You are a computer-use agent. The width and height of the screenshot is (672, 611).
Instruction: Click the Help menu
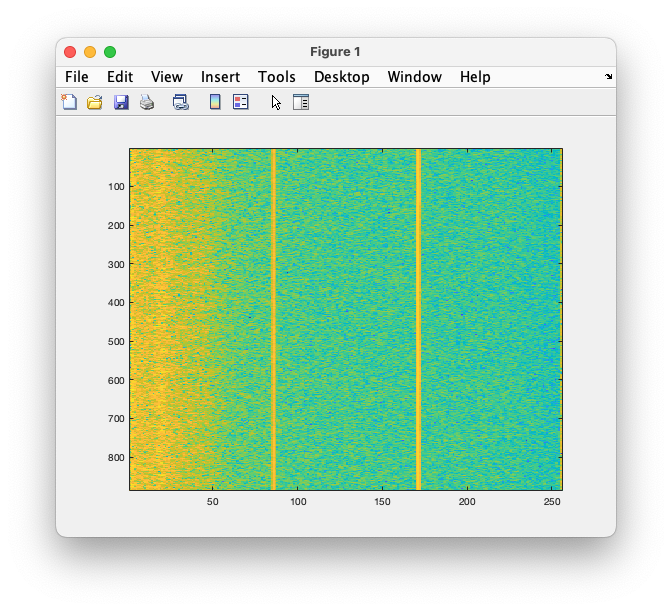coord(475,77)
